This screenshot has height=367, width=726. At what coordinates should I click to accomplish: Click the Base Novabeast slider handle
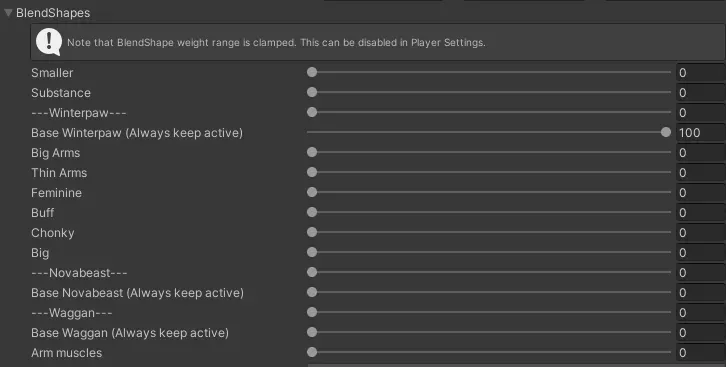pos(312,292)
